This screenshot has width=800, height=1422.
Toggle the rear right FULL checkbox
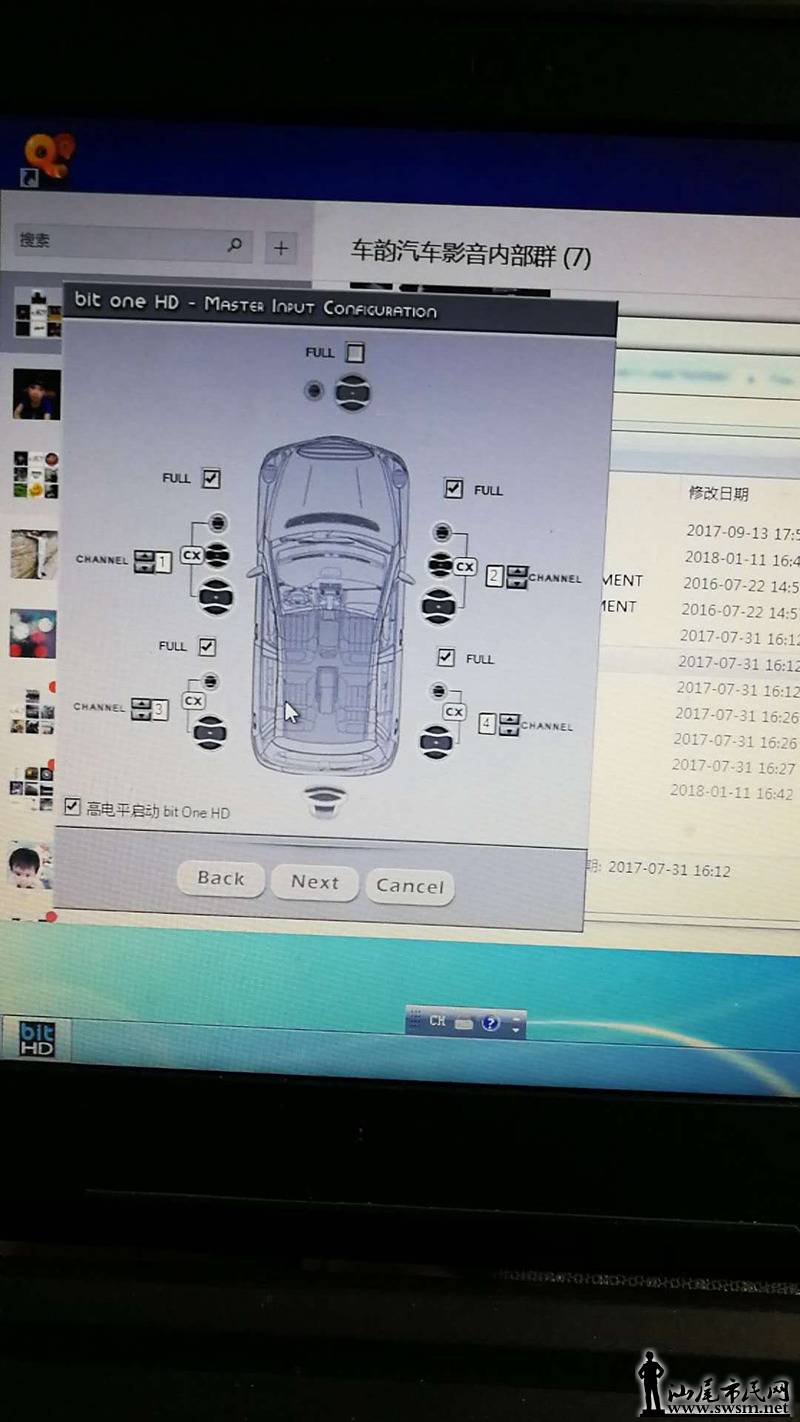[446, 657]
